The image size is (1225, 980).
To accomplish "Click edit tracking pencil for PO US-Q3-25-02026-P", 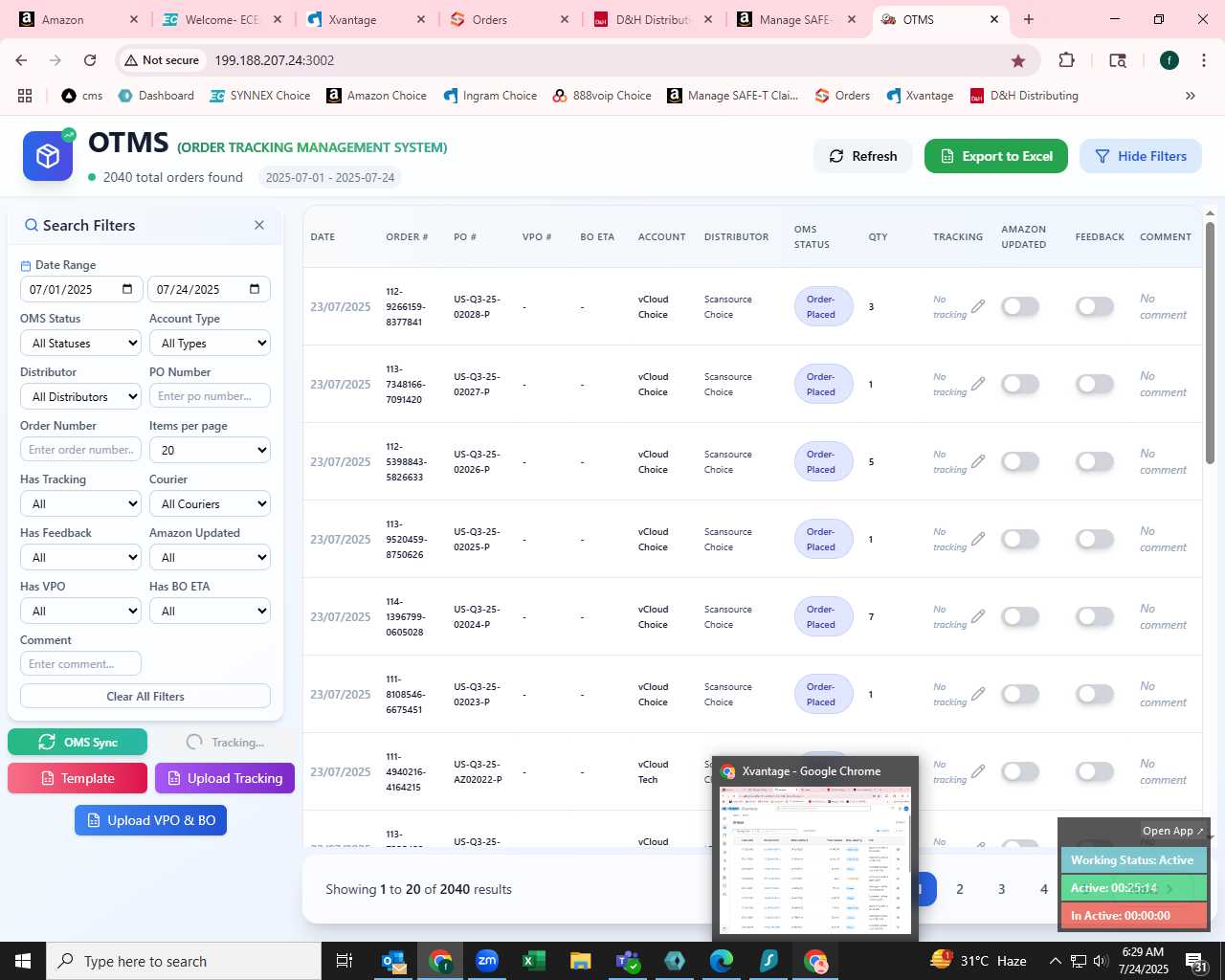I will (x=977, y=461).
